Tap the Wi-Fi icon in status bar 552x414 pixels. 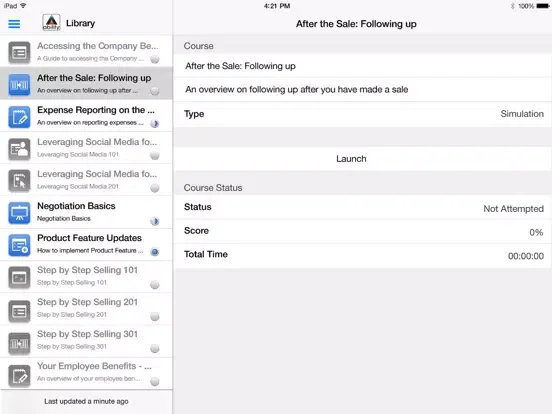pyautogui.click(x=23, y=6)
